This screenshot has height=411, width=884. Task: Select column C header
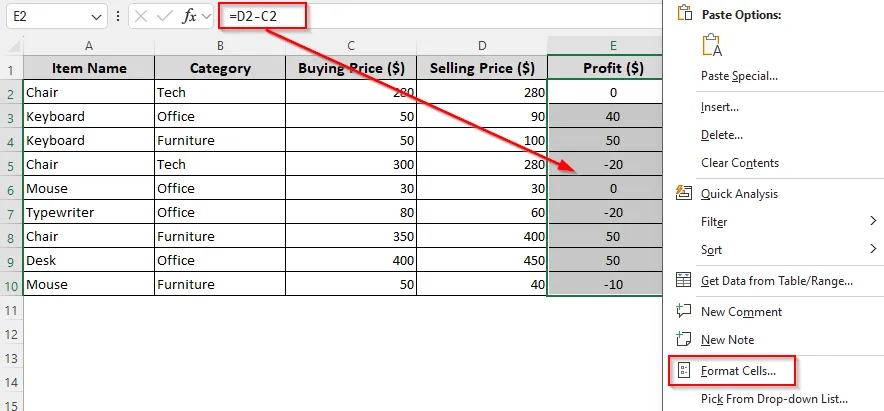point(351,46)
